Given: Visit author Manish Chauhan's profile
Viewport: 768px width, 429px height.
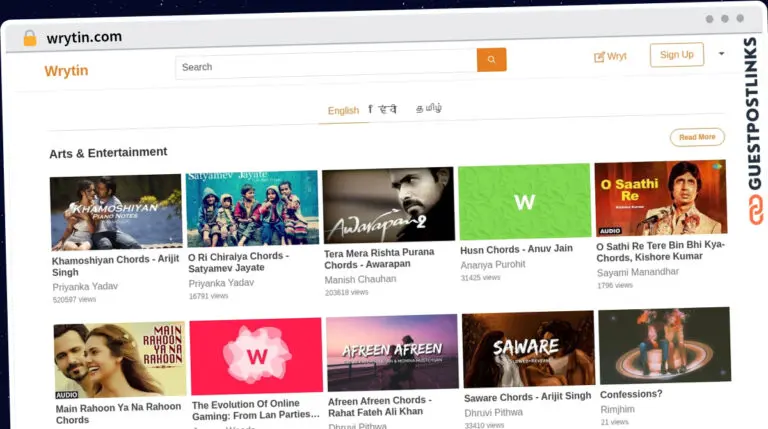Looking at the screenshot, I should click(x=360, y=279).
